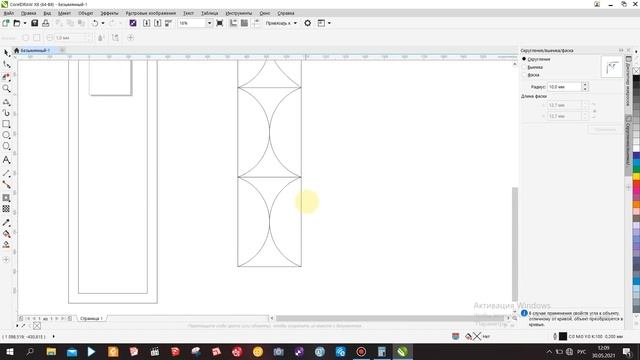Click the purple search content icon
The image size is (640, 360).
click(133, 23)
